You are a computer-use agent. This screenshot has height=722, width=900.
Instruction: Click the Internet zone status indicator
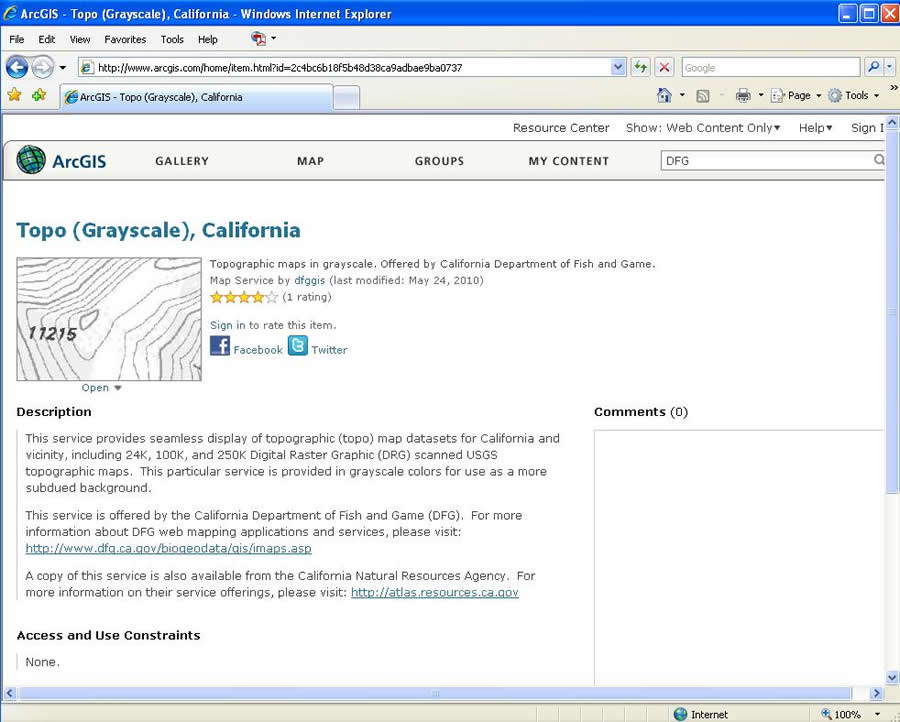coord(701,715)
